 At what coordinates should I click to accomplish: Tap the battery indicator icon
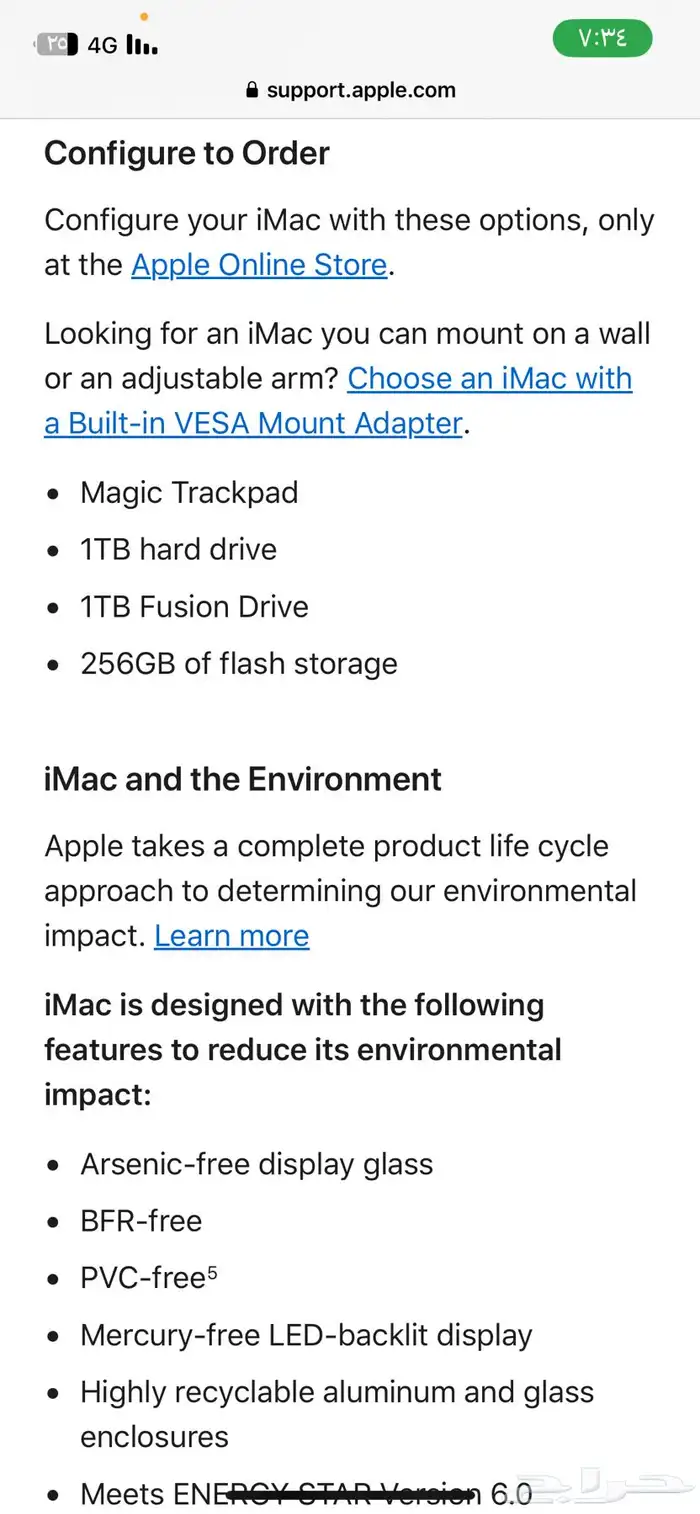57,44
